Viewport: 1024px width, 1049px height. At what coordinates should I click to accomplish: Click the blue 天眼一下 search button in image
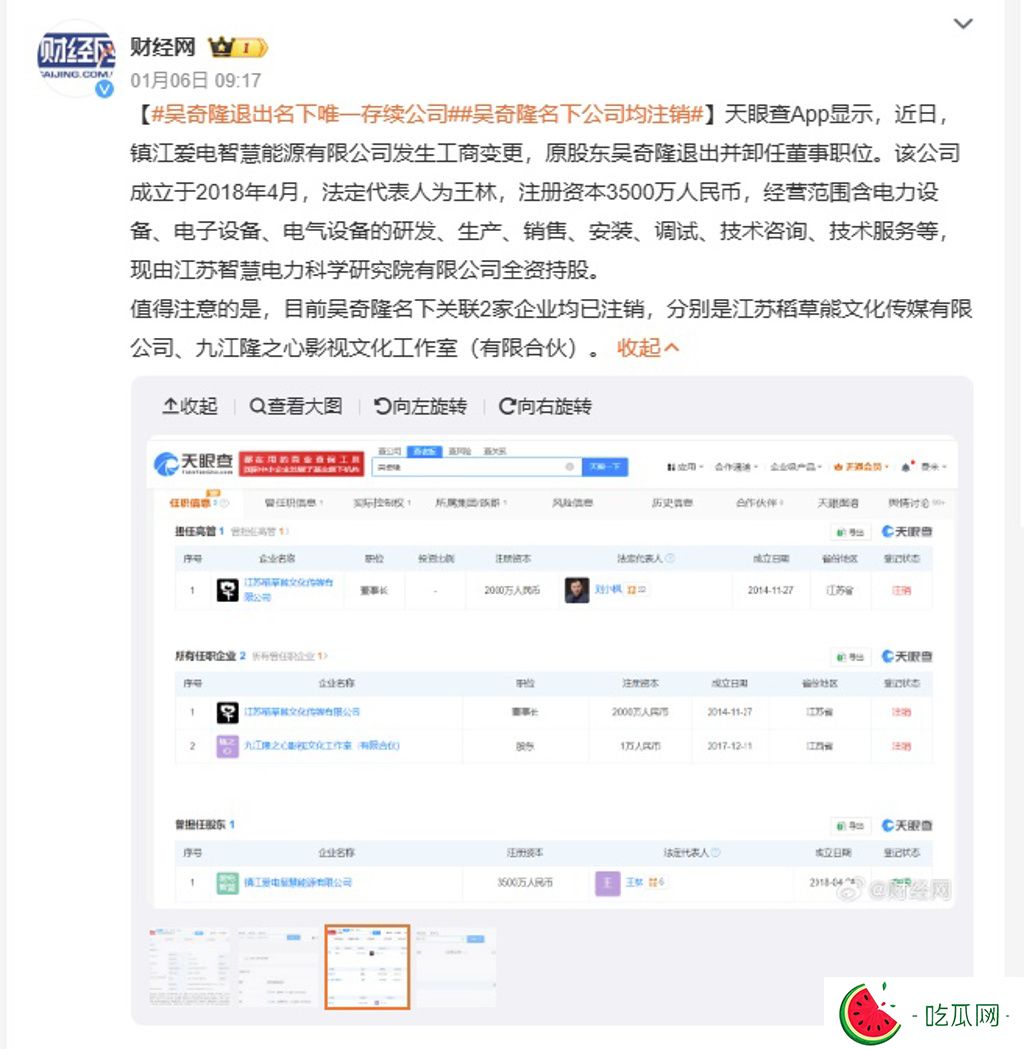(x=605, y=466)
